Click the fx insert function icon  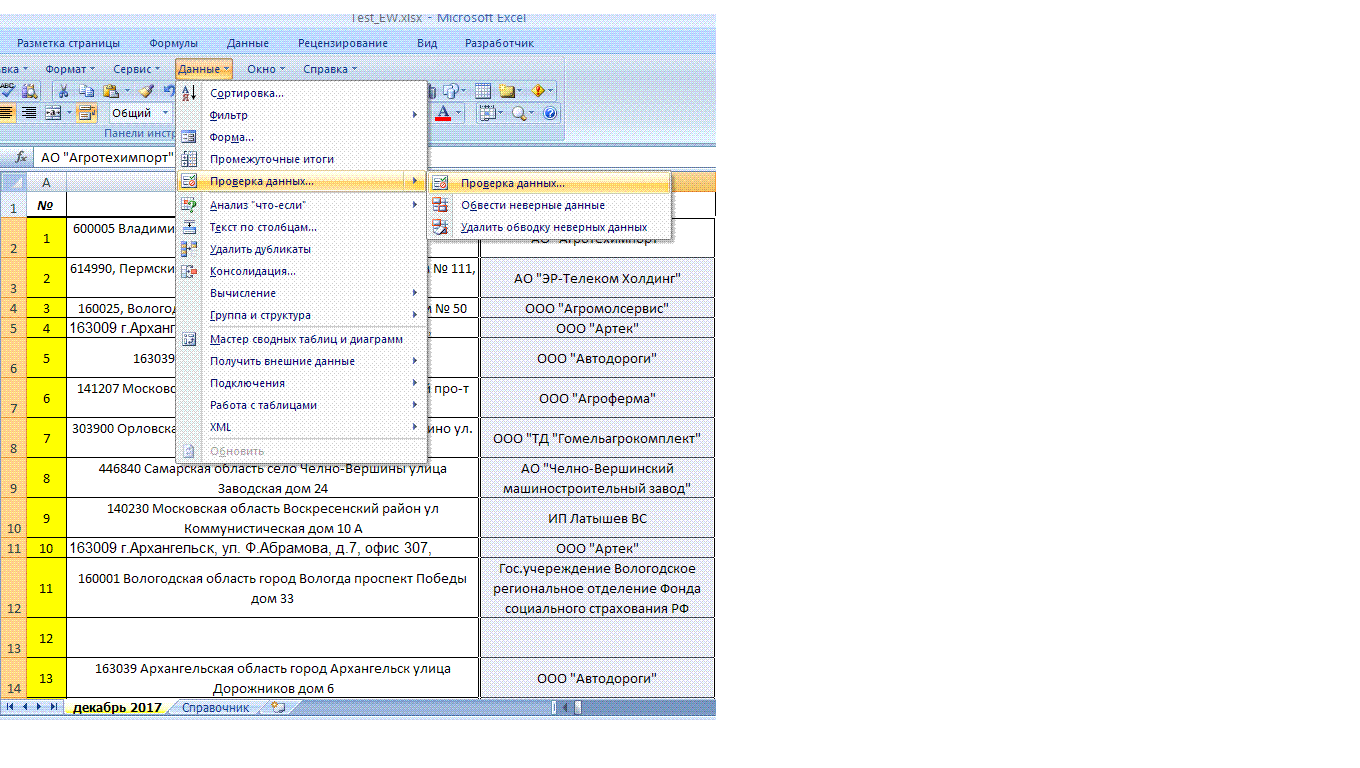click(x=20, y=158)
